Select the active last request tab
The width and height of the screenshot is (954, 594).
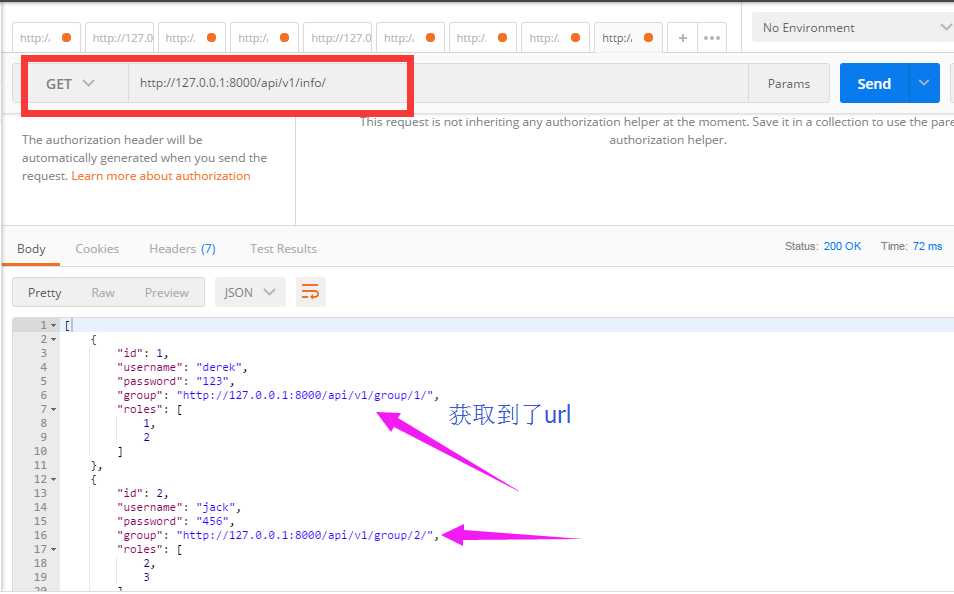pos(628,38)
